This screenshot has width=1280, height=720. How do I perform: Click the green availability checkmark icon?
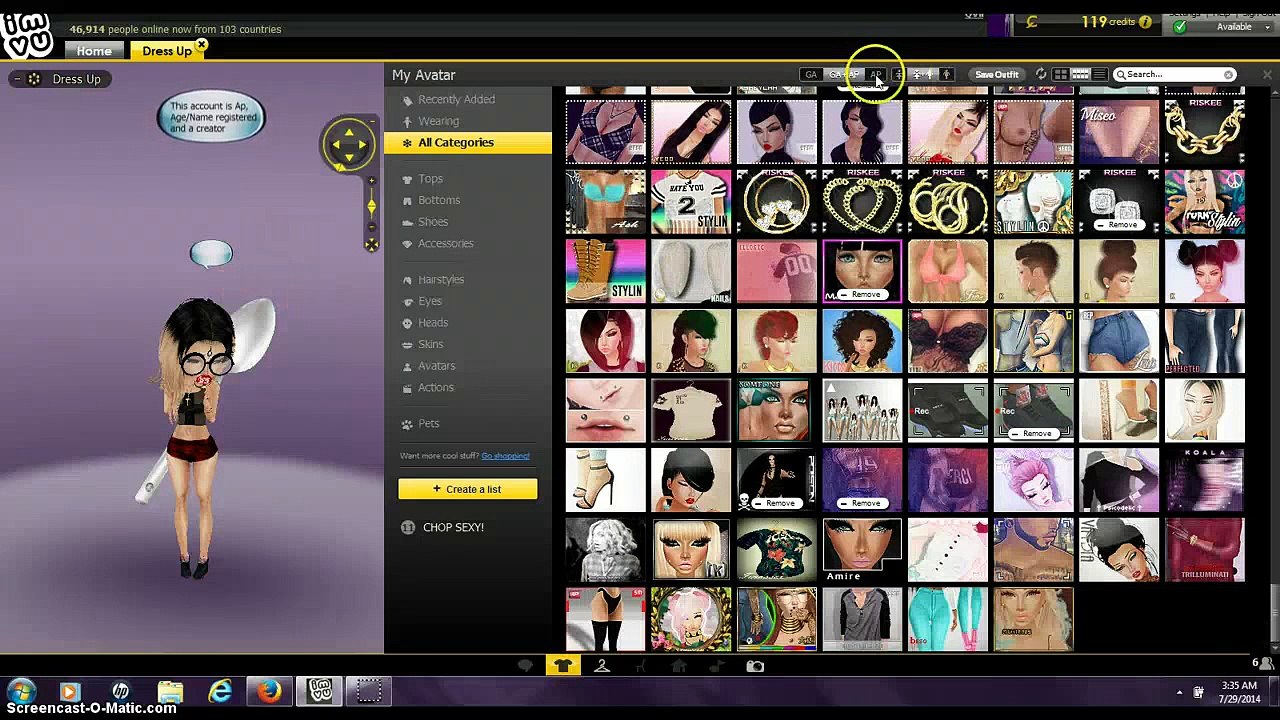pyautogui.click(x=1180, y=27)
